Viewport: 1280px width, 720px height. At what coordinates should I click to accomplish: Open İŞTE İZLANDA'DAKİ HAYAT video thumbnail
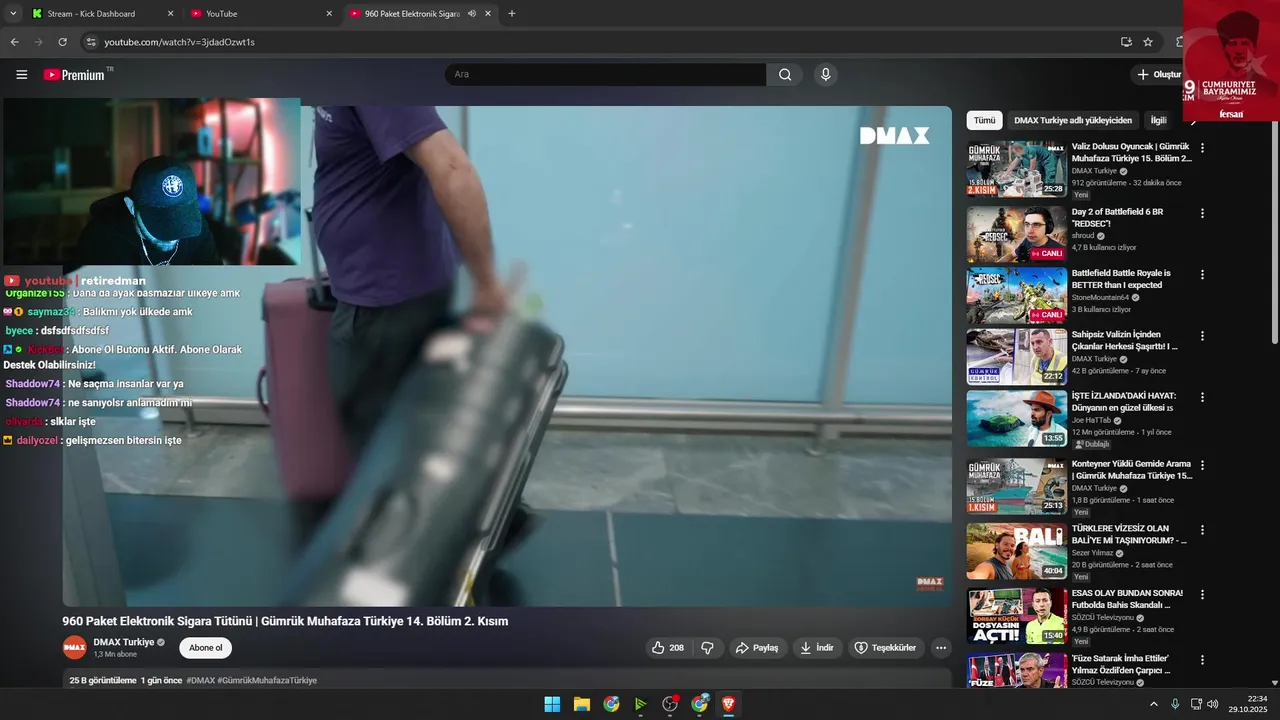coord(1016,418)
